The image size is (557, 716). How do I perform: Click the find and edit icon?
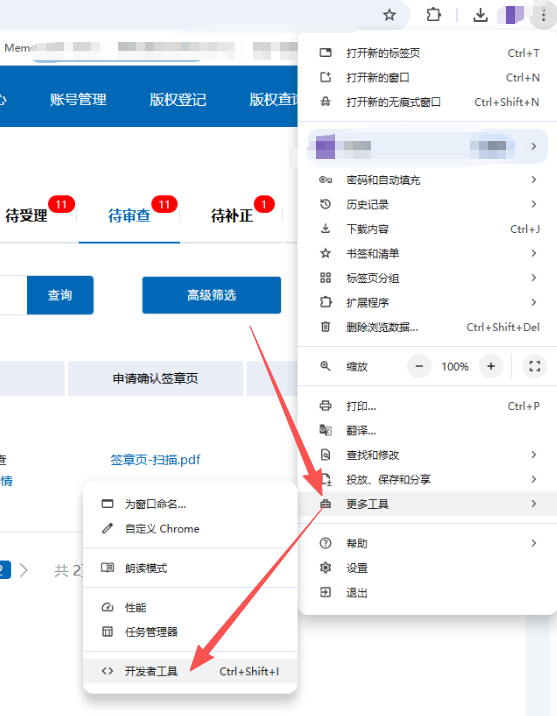(326, 455)
